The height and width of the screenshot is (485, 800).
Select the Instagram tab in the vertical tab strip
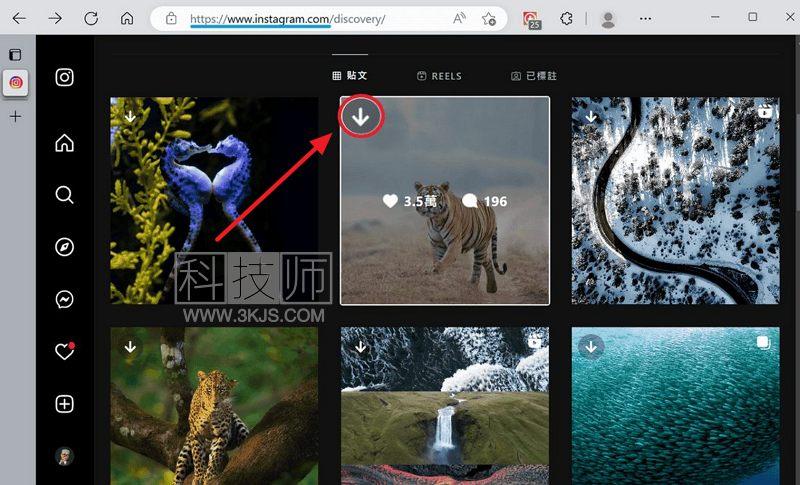click(x=16, y=83)
